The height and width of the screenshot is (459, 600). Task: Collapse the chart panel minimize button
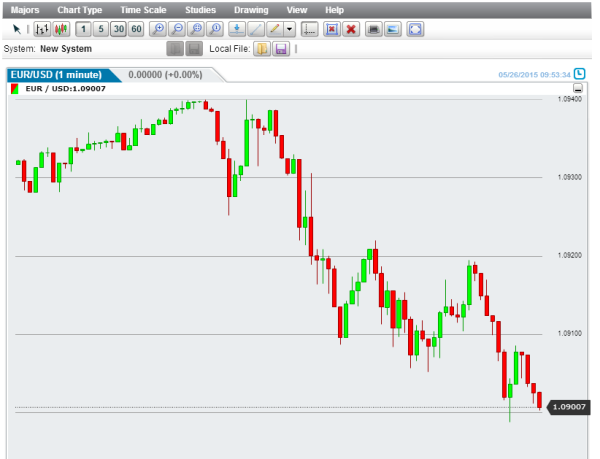pos(578,88)
